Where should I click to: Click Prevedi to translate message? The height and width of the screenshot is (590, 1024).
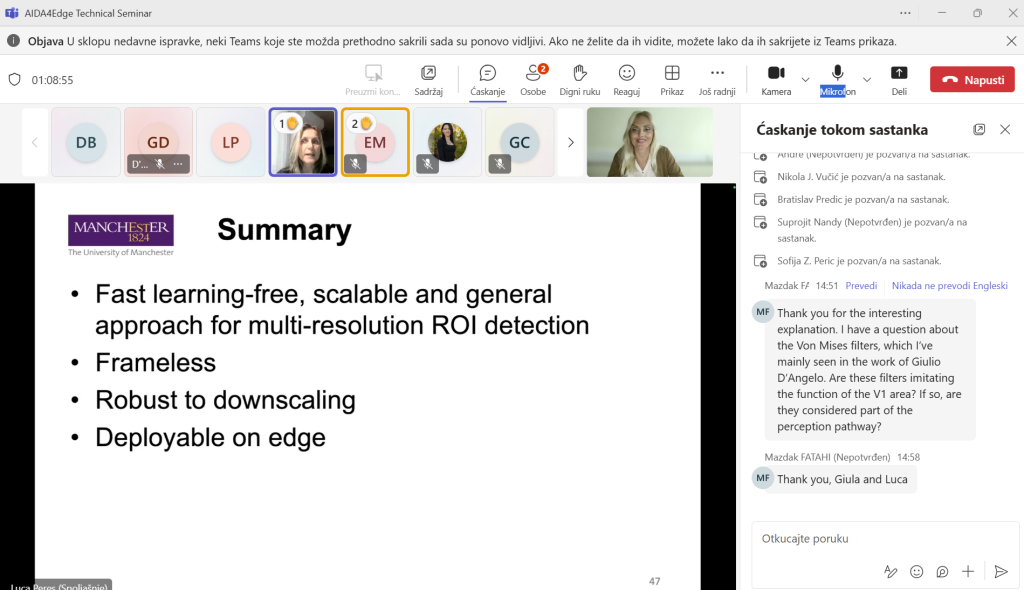click(861, 285)
